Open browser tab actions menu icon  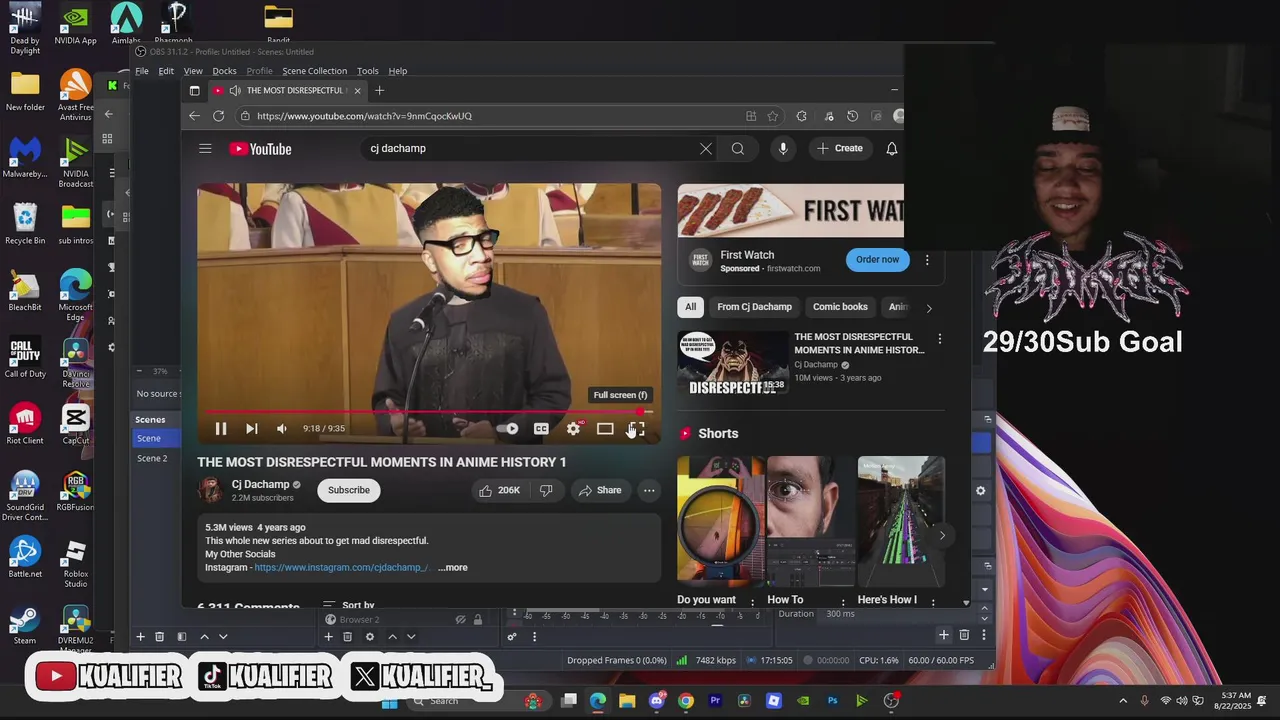(194, 90)
